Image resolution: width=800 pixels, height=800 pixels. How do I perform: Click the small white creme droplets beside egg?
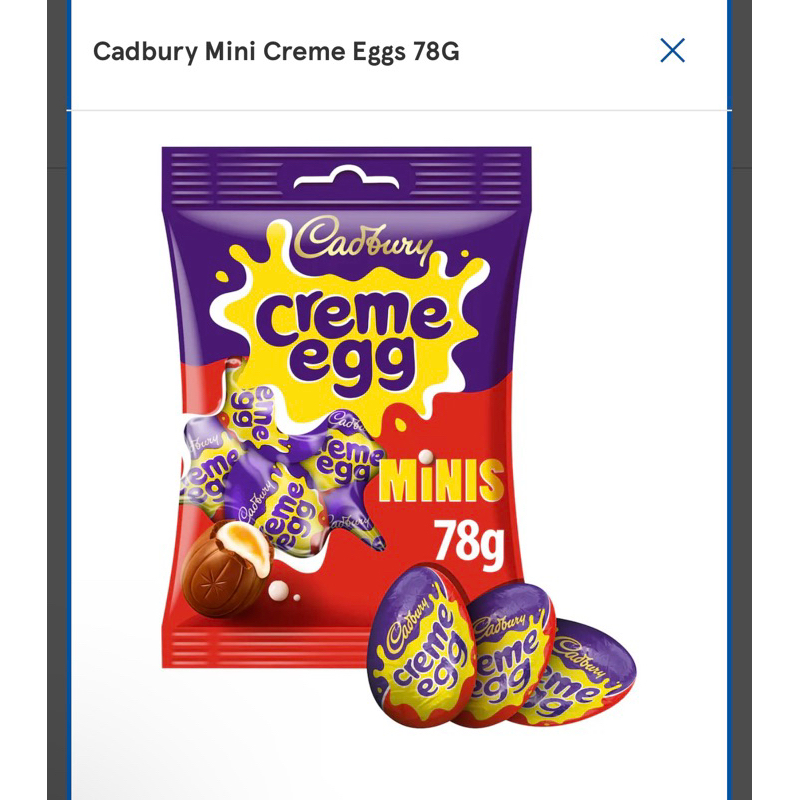point(283,592)
